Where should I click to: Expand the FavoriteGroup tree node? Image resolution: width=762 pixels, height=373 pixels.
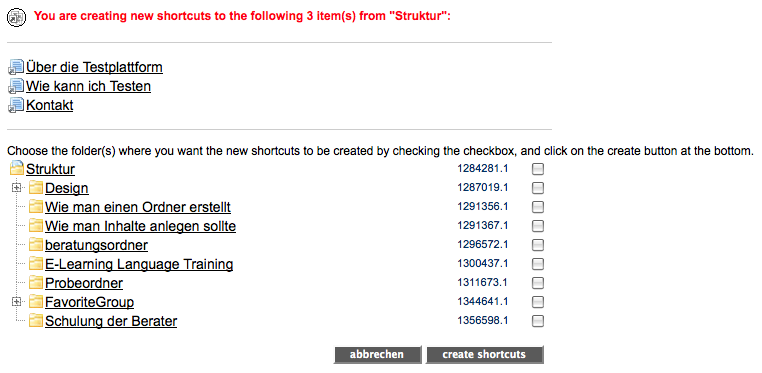tap(17, 302)
